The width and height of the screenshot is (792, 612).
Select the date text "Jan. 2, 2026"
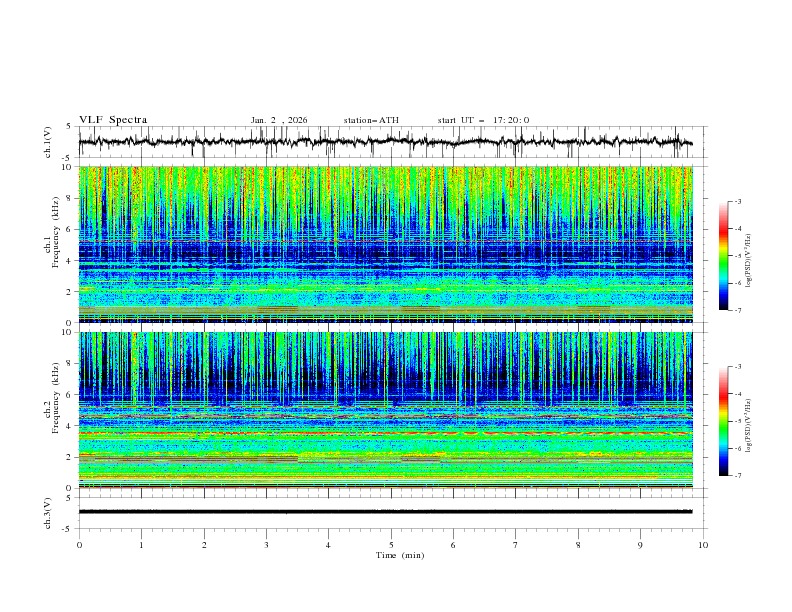coord(279,120)
